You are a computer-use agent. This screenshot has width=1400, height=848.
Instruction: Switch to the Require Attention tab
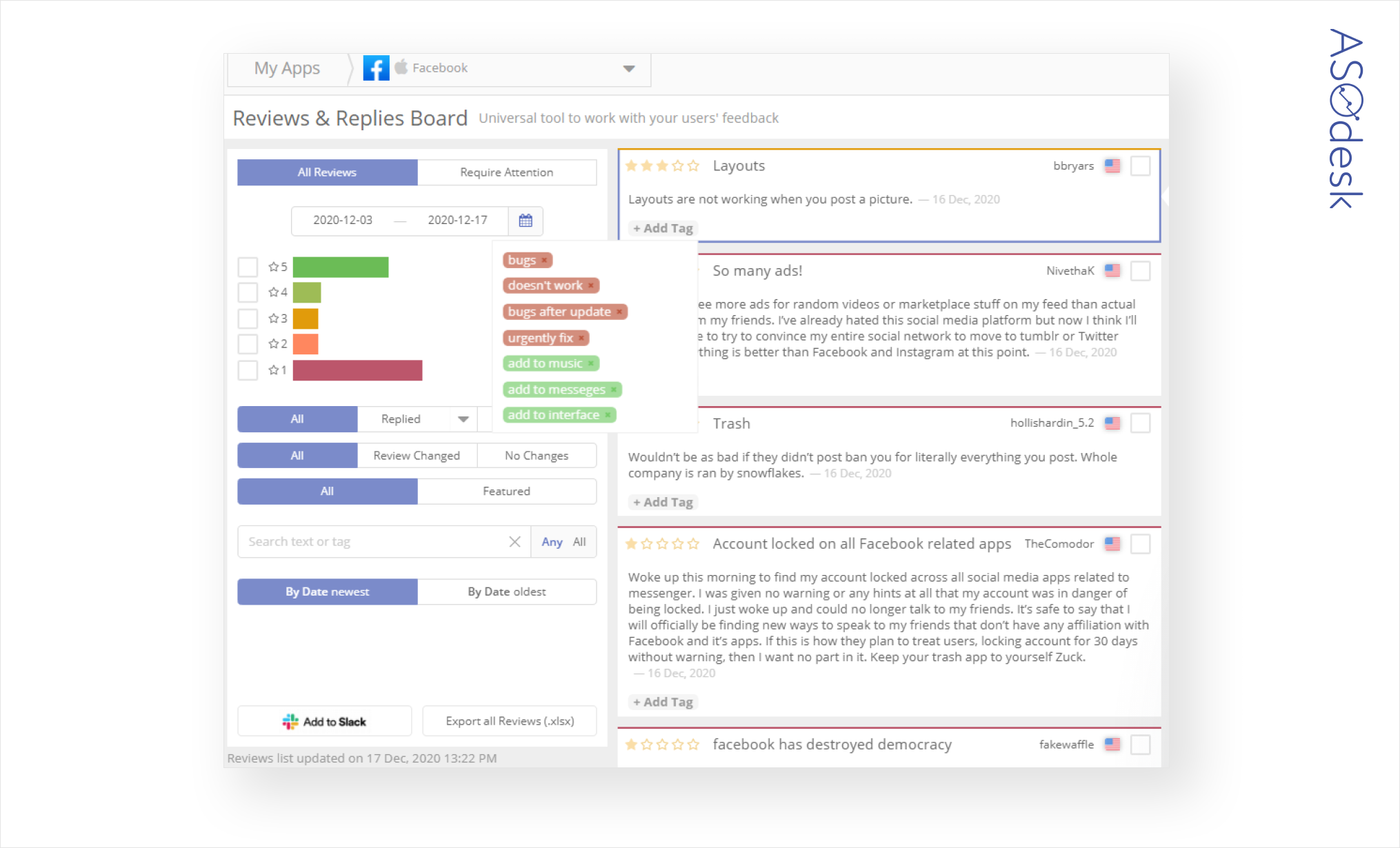[506, 172]
